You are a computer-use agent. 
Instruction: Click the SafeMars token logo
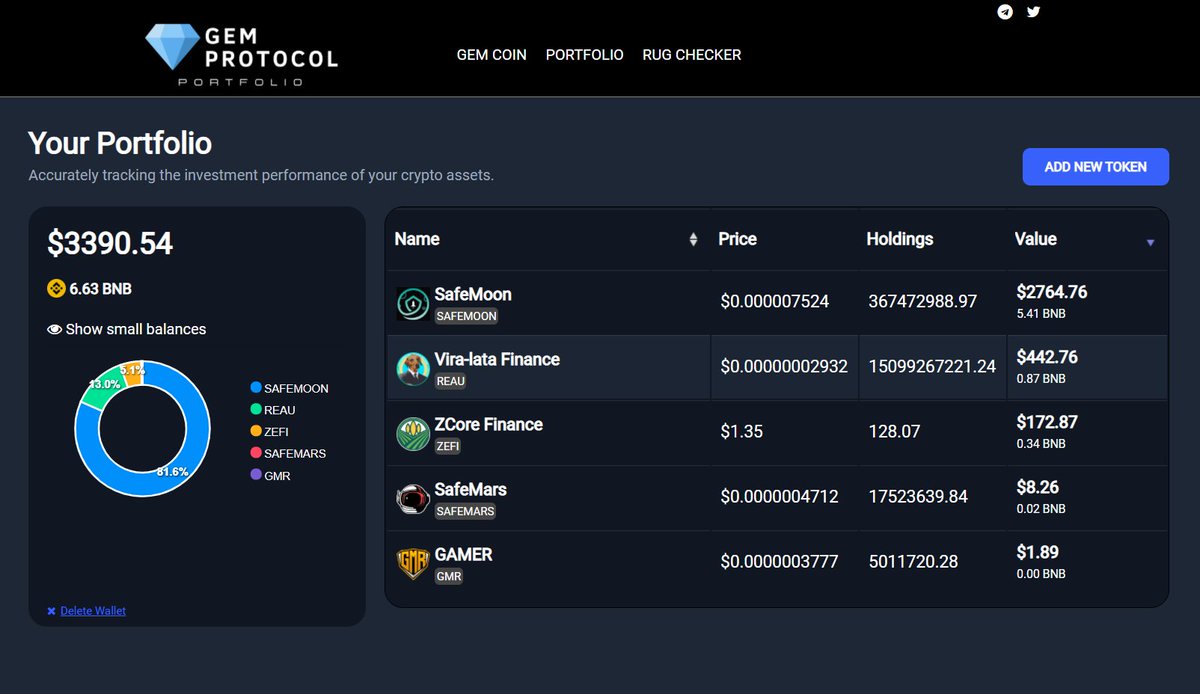[413, 499]
